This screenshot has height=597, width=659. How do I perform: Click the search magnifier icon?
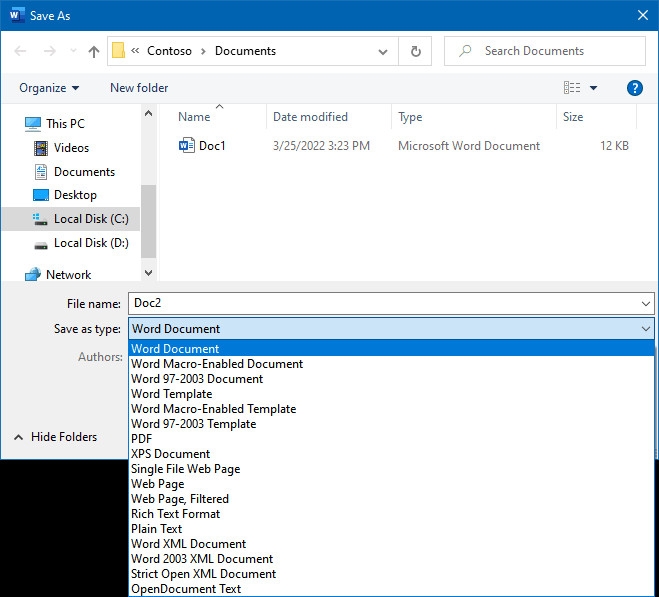(465, 51)
